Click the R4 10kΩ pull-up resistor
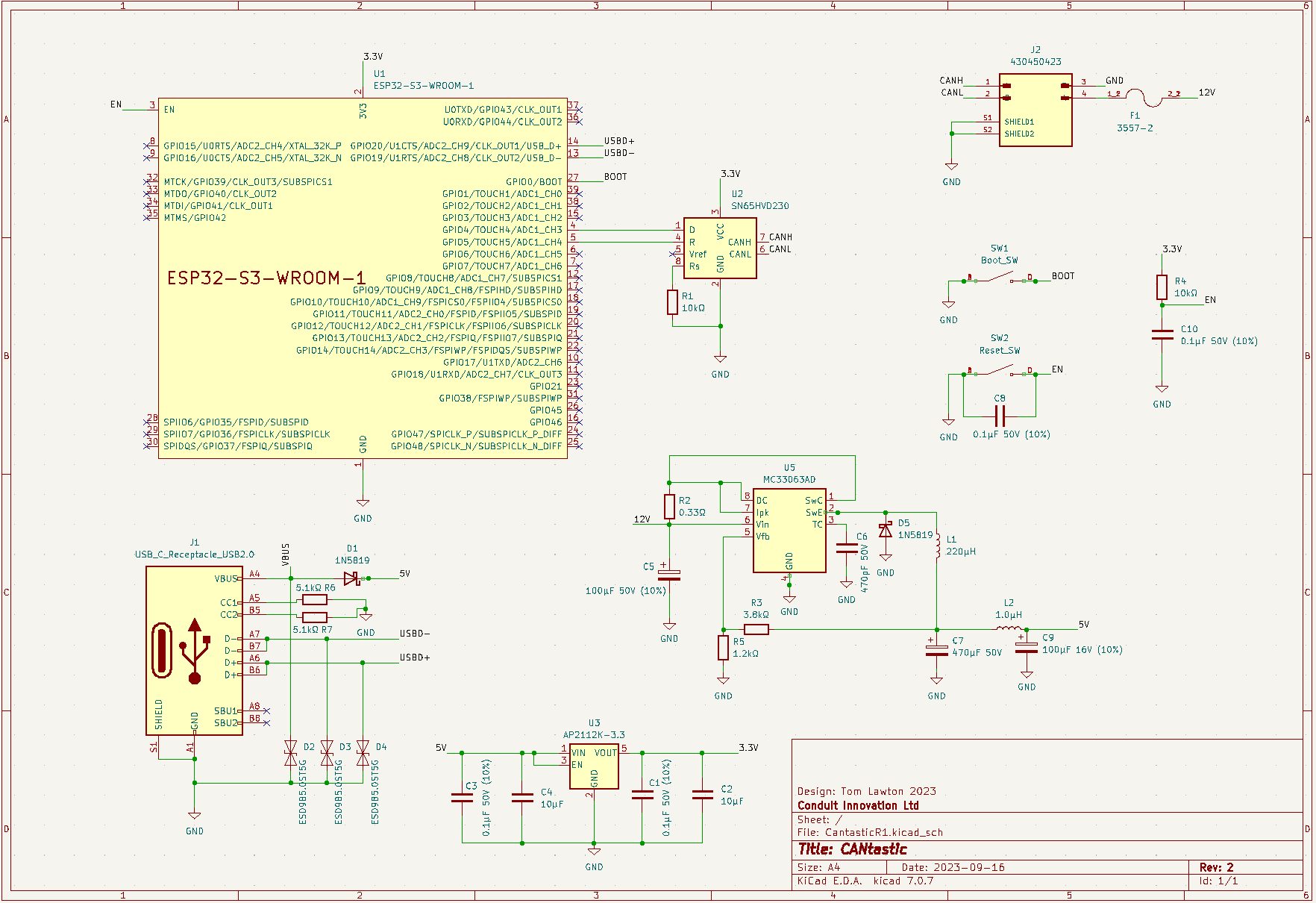The width and height of the screenshot is (1316, 903). pos(1162,287)
